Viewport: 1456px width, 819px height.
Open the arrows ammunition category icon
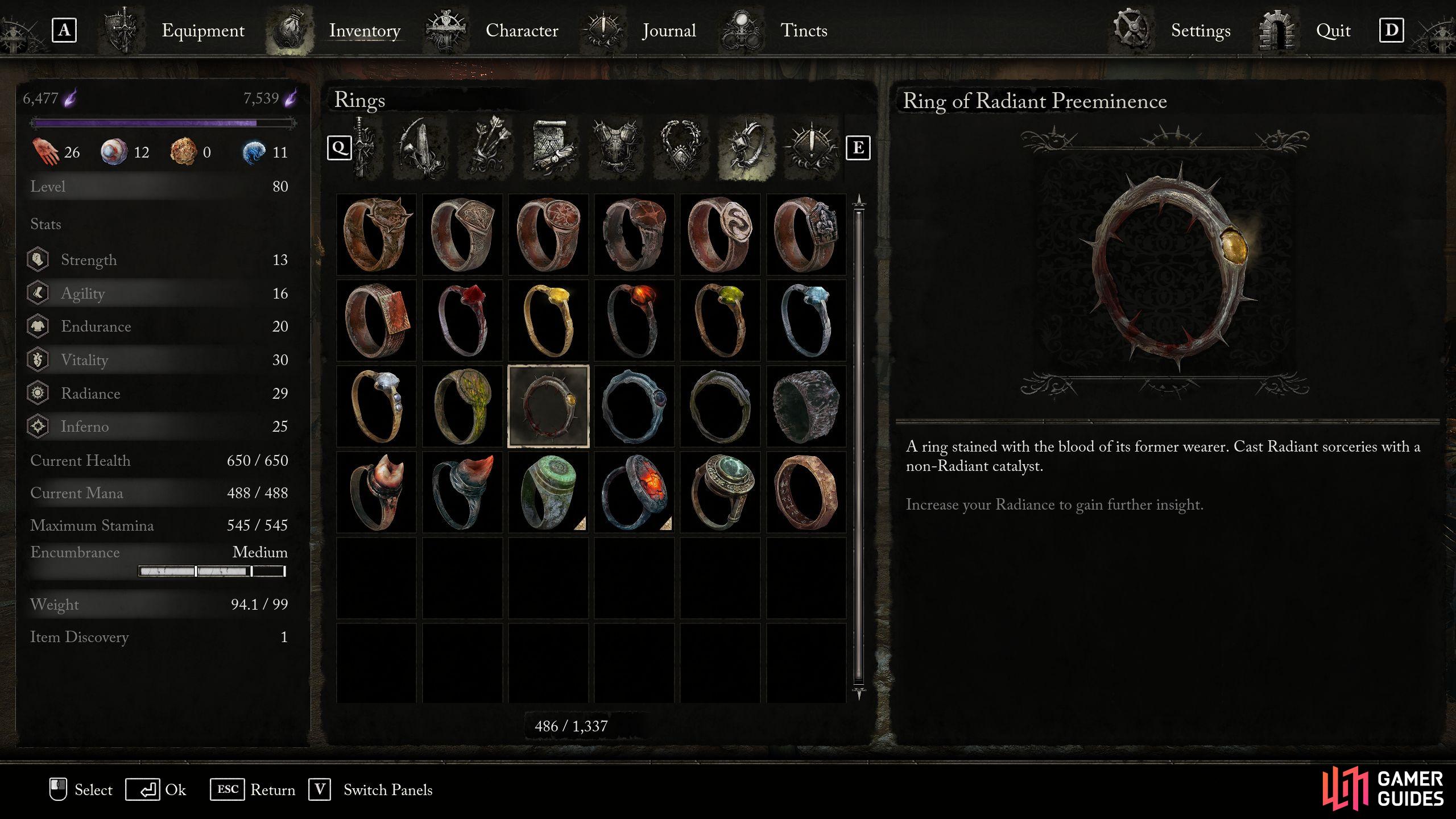(x=486, y=147)
